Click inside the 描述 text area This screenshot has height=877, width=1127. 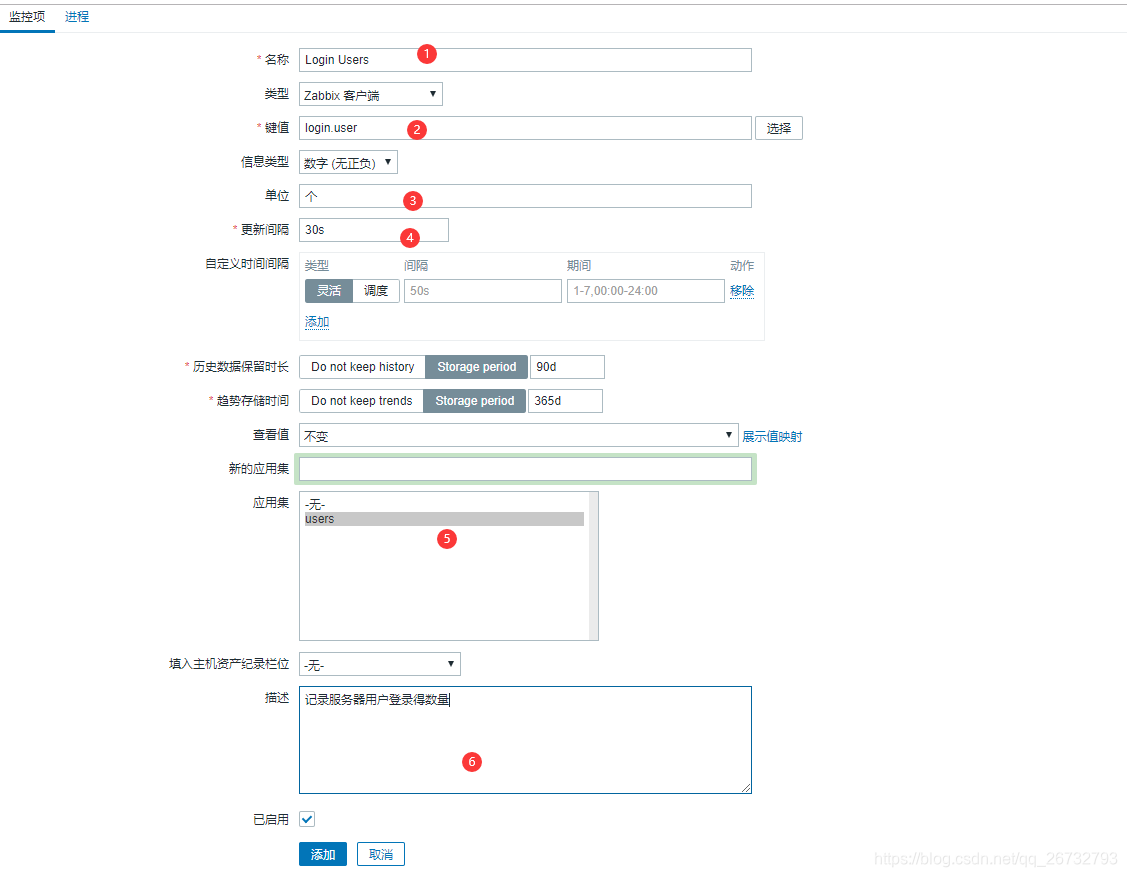(x=525, y=740)
